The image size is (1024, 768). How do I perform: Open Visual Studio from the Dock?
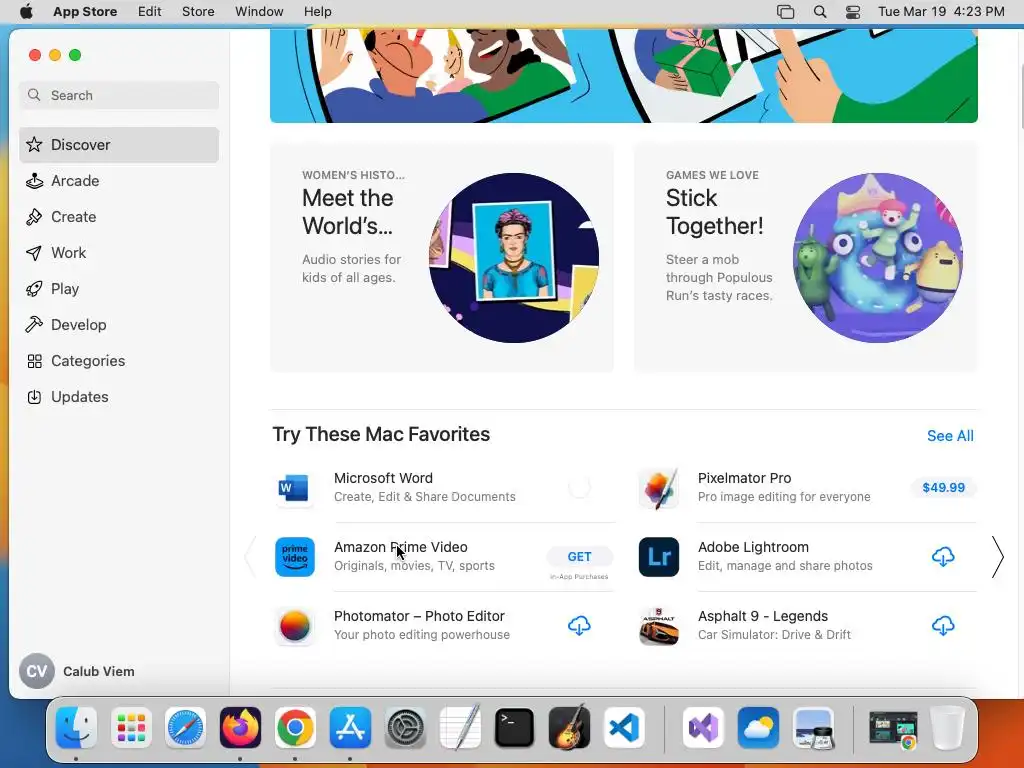click(x=703, y=728)
